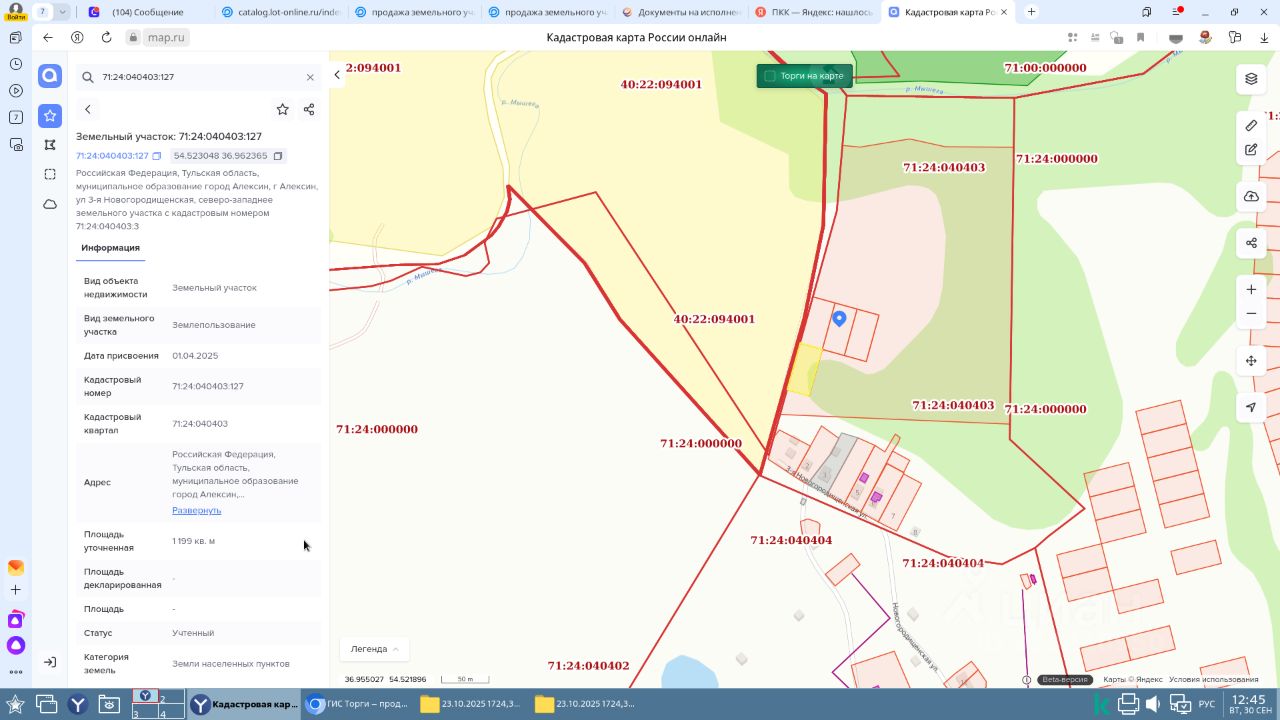Reload the current page
Screen dimensions: 1280x720
(x=107, y=37)
